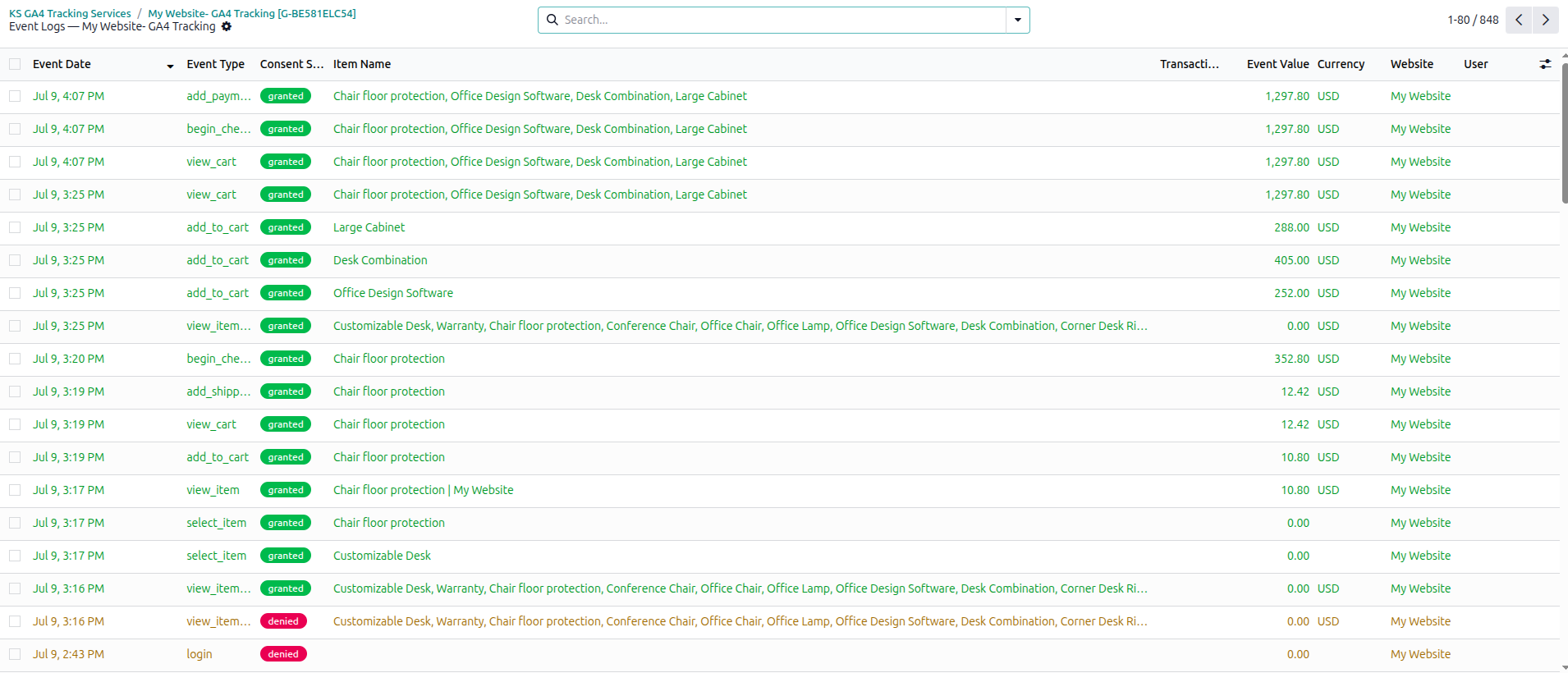Open the settings gear beside Event Logs title
Image resolution: width=1568 pixels, height=673 pixels.
(x=227, y=26)
